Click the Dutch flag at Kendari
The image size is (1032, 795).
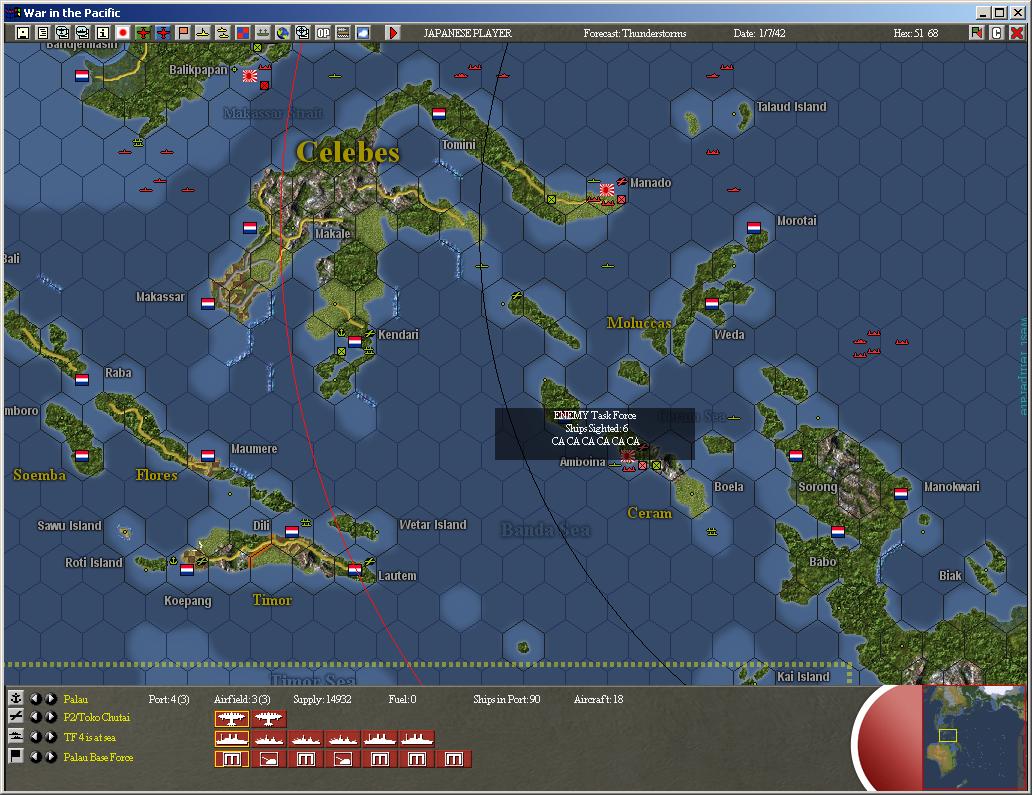[x=355, y=341]
